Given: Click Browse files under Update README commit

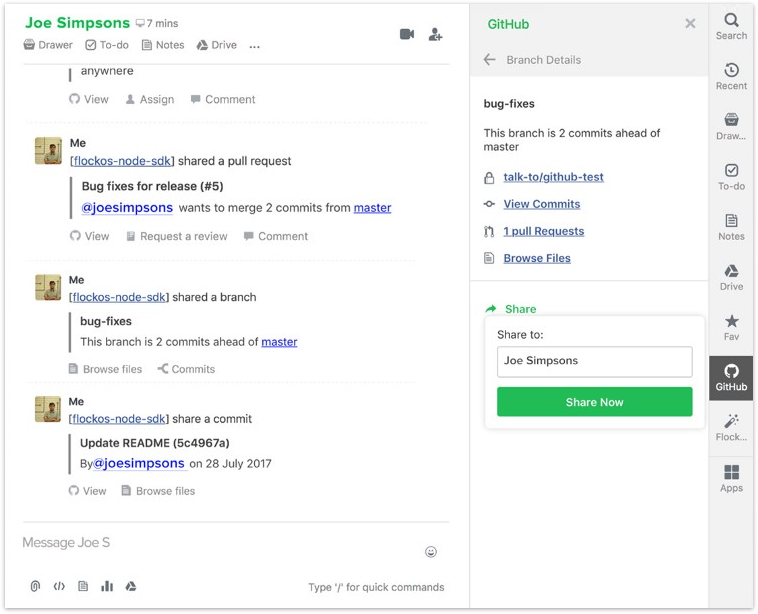Looking at the screenshot, I should 158,491.
